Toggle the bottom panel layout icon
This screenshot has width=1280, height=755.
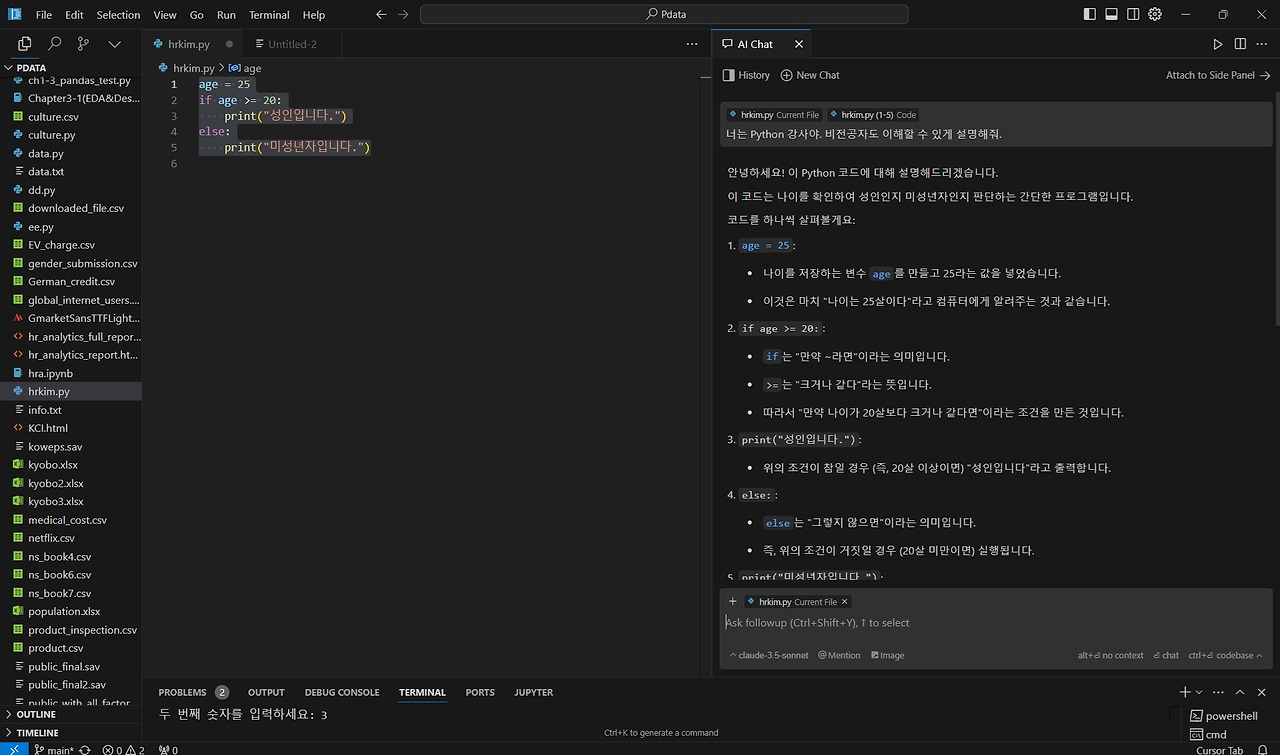pos(1112,15)
